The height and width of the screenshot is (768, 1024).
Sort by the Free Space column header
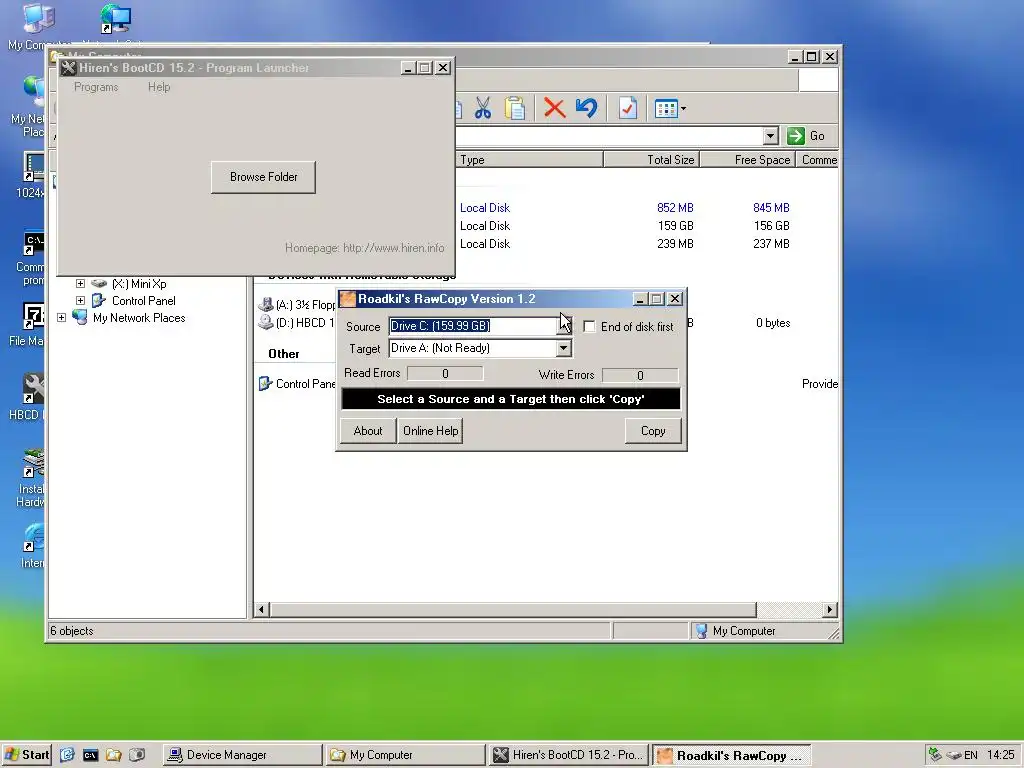747,160
